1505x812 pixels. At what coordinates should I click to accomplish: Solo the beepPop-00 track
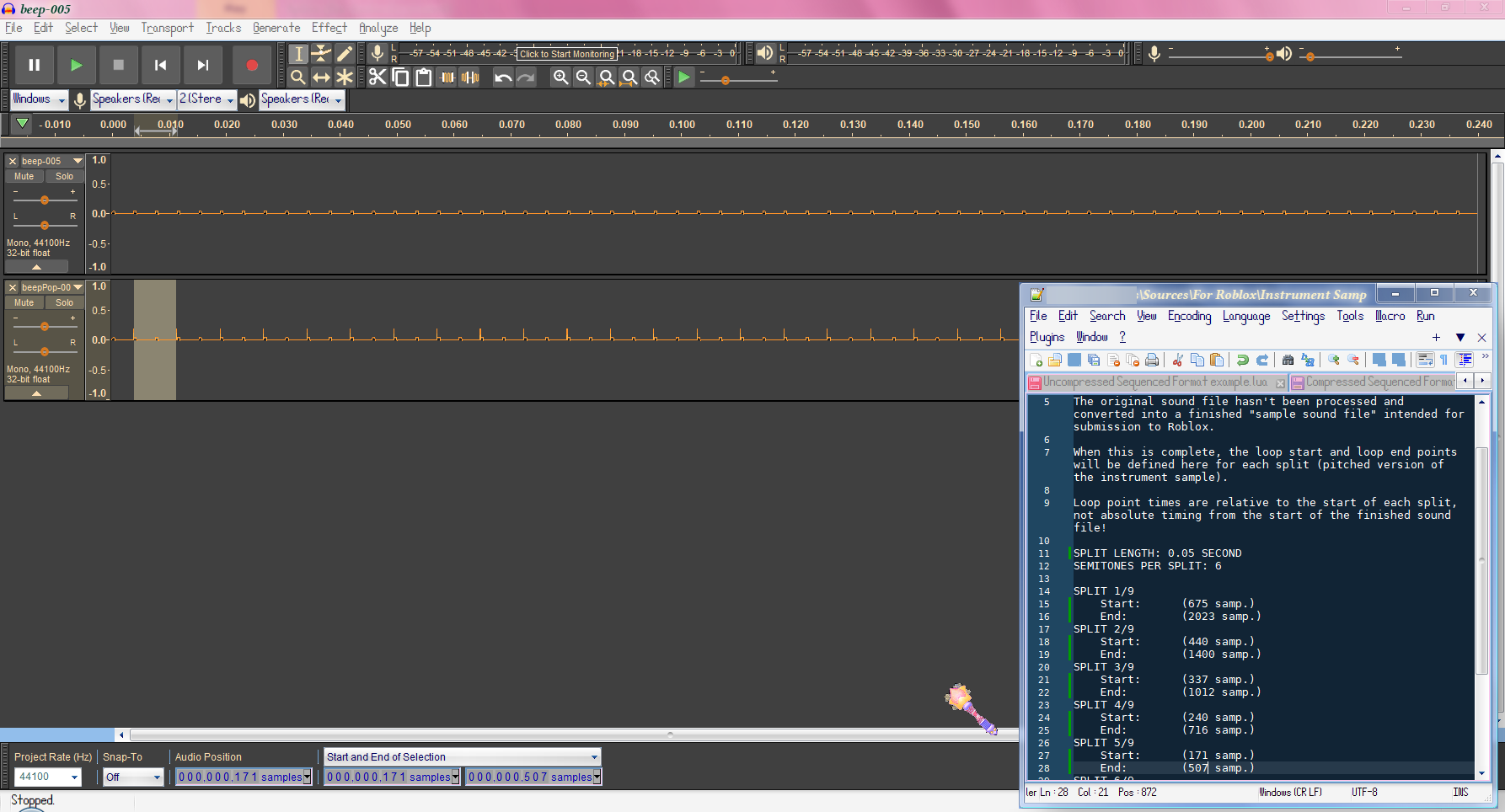[x=65, y=303]
